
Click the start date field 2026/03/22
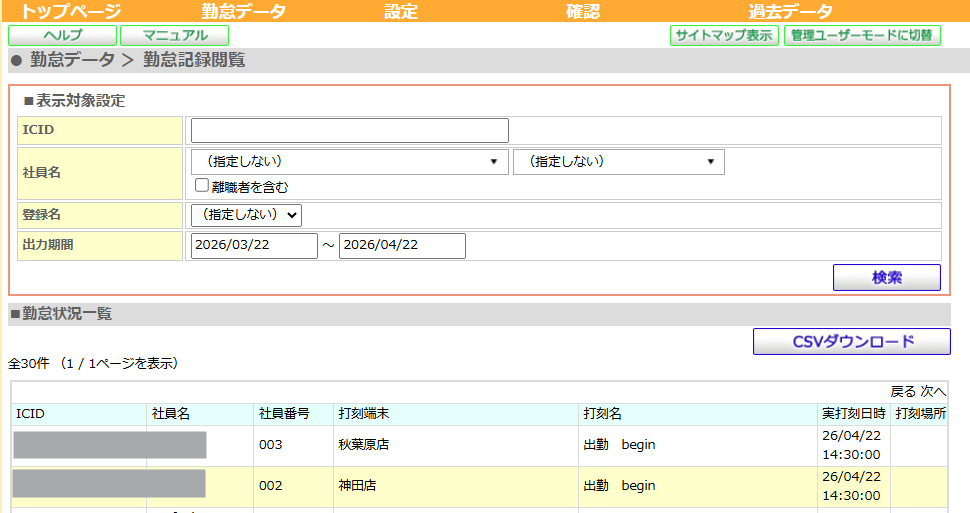[x=254, y=246]
